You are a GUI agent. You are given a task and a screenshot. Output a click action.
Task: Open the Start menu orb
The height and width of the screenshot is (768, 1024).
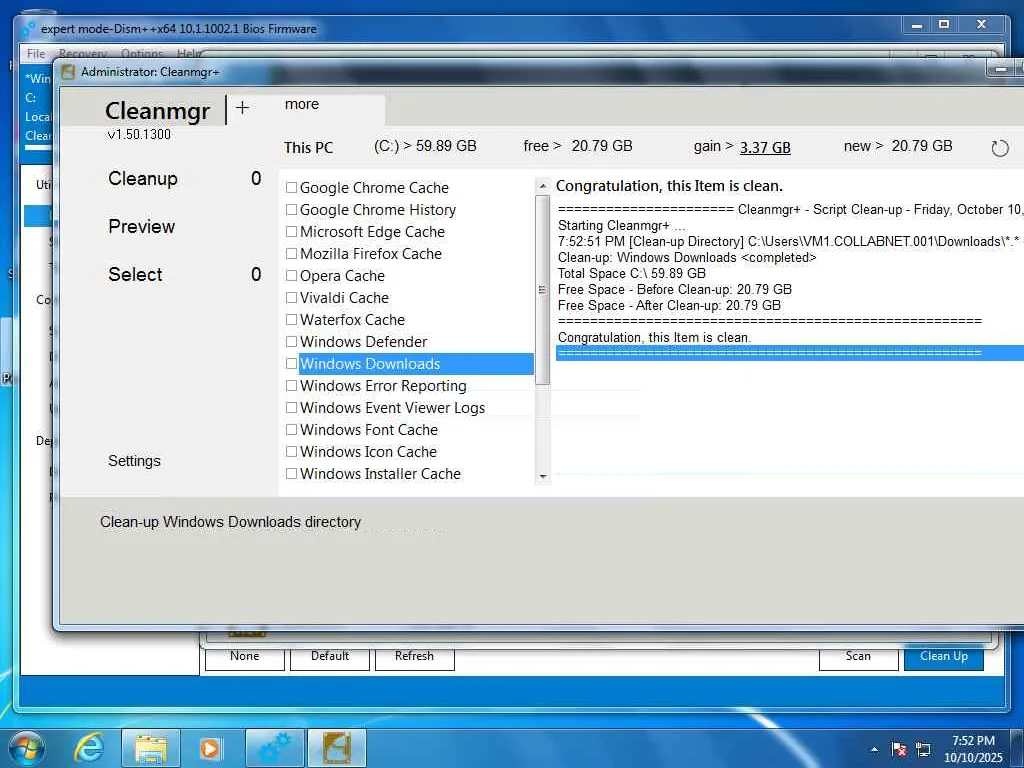click(x=26, y=748)
